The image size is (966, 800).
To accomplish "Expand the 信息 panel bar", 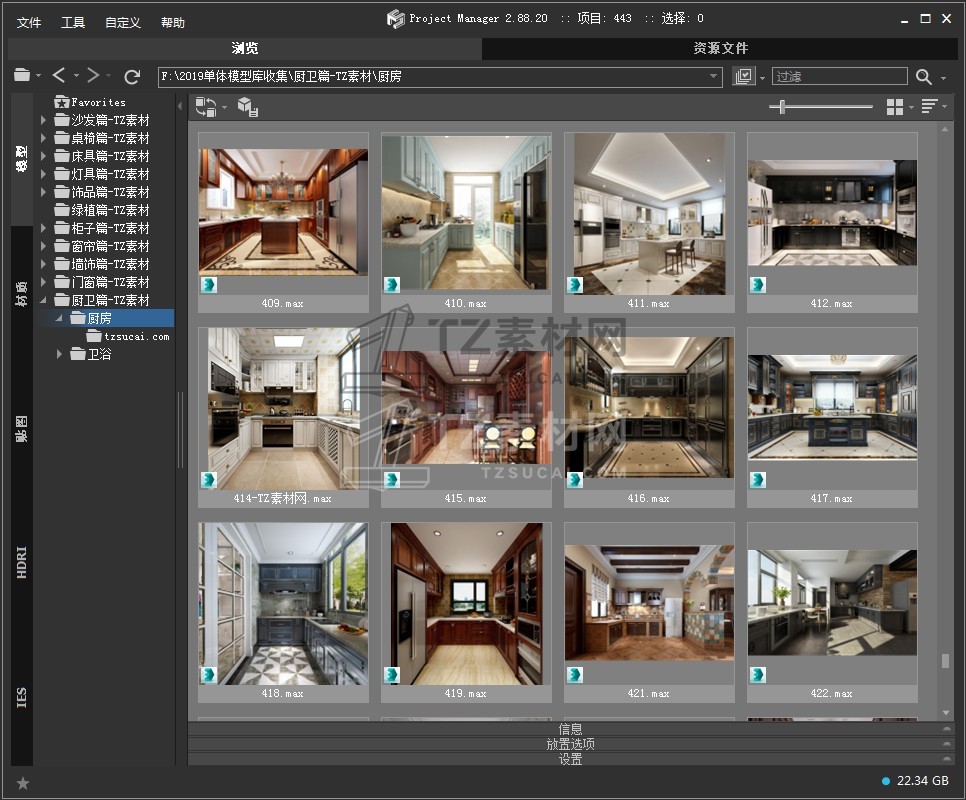I will tap(570, 729).
